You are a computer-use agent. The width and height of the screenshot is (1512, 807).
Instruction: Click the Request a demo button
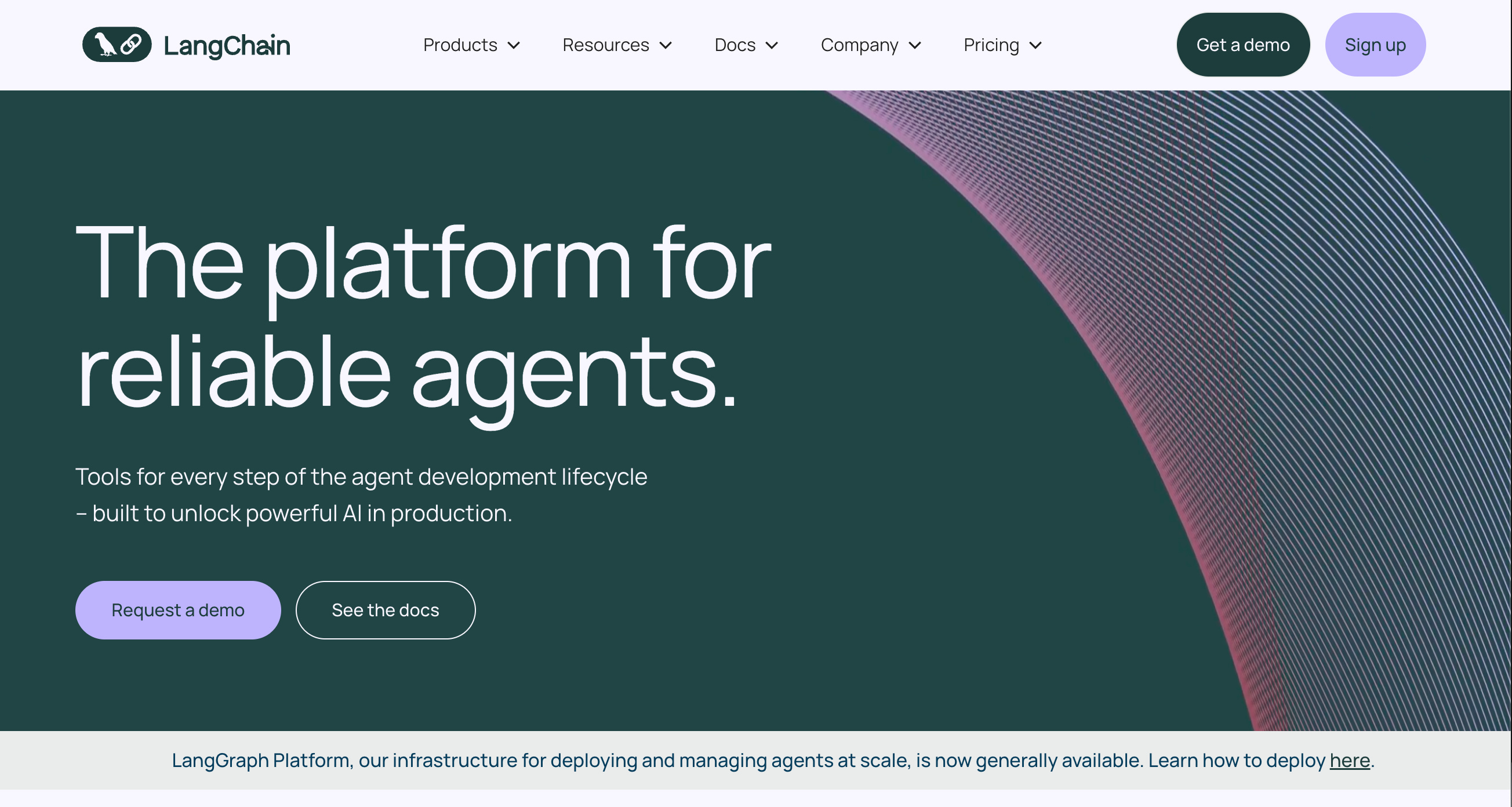(x=178, y=610)
